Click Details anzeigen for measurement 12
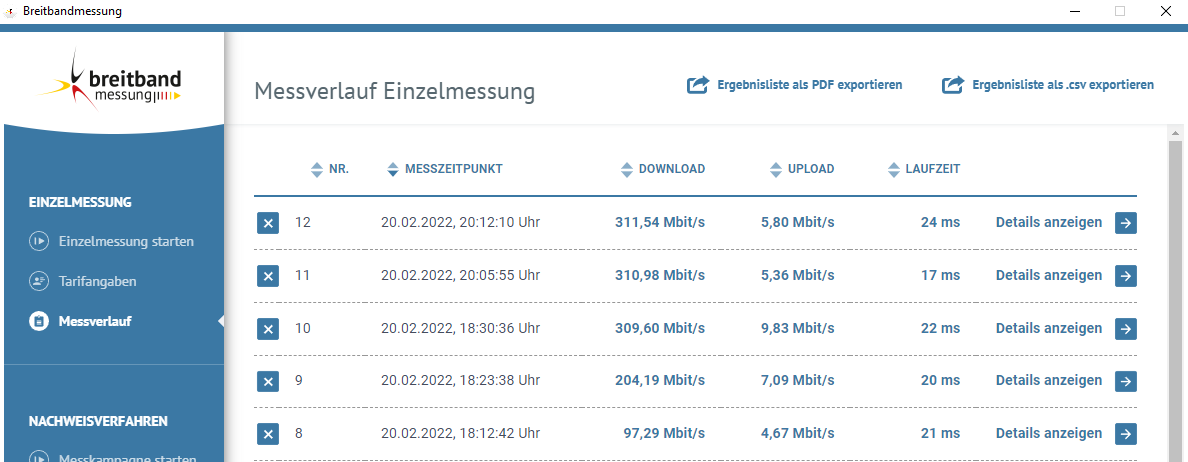Screen dimensions: 1188x462 [1049, 223]
